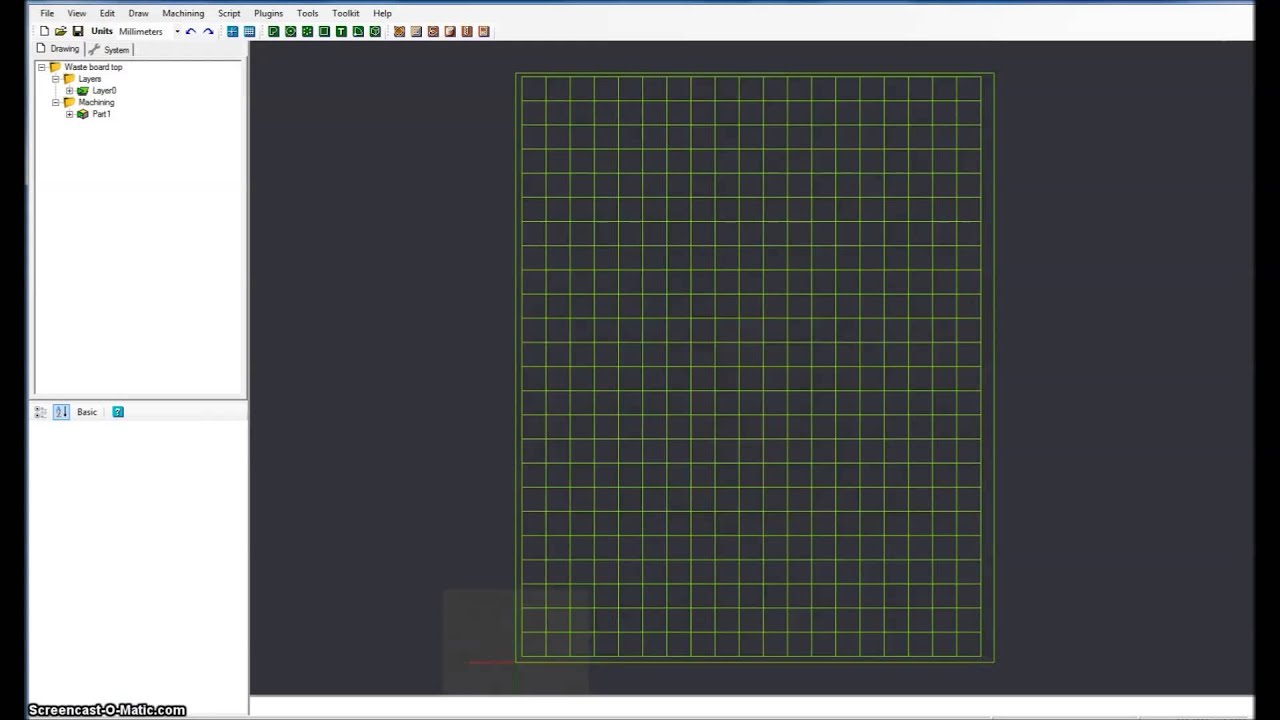This screenshot has height=720, width=1280.
Task: Open the Draw menu
Action: 138,13
